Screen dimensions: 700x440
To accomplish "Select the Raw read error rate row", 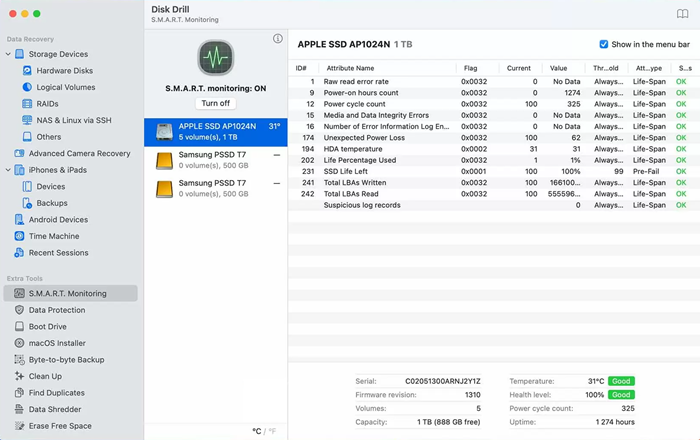I will tap(494, 82).
